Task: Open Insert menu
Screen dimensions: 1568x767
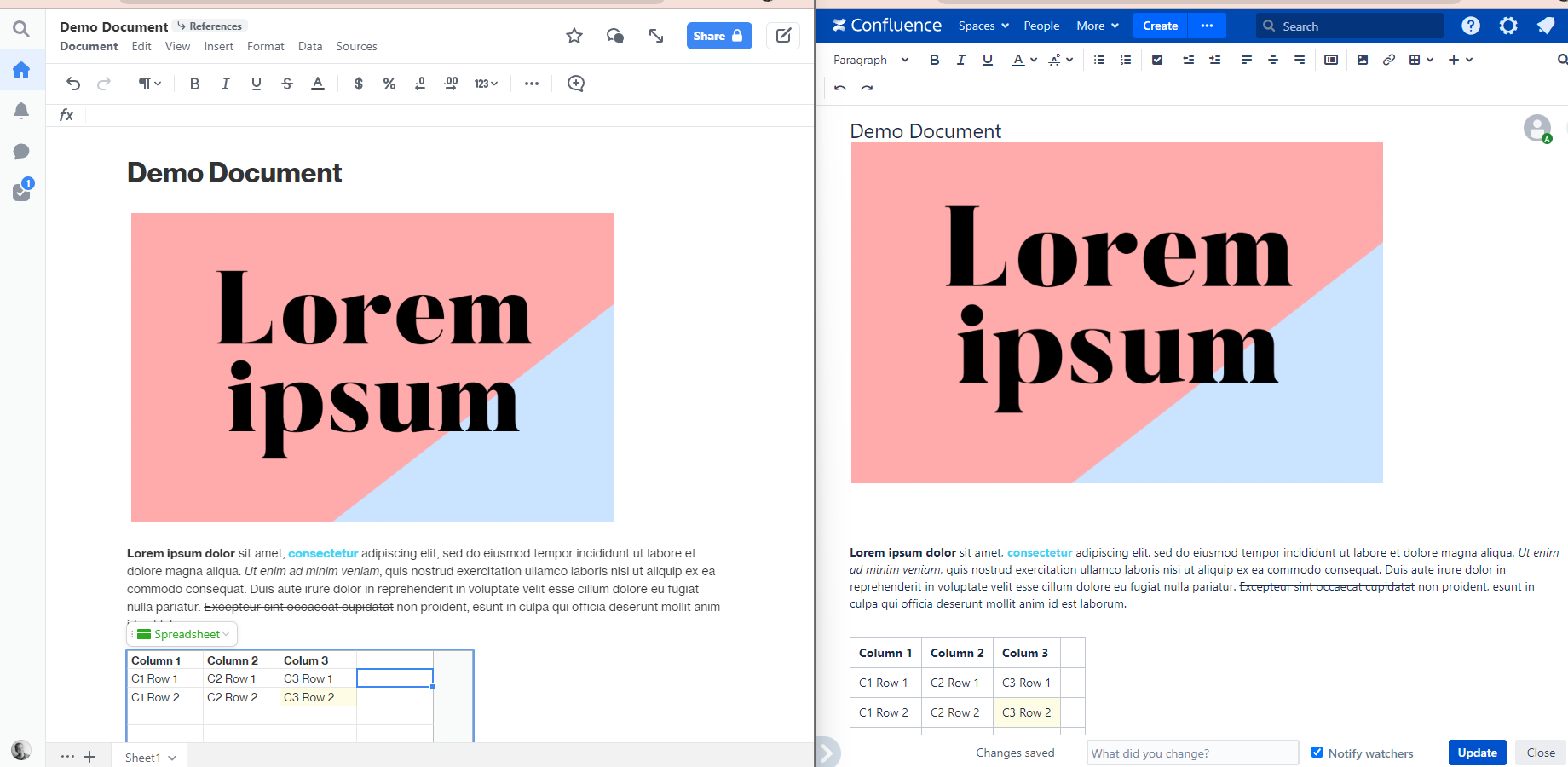Action: point(218,46)
